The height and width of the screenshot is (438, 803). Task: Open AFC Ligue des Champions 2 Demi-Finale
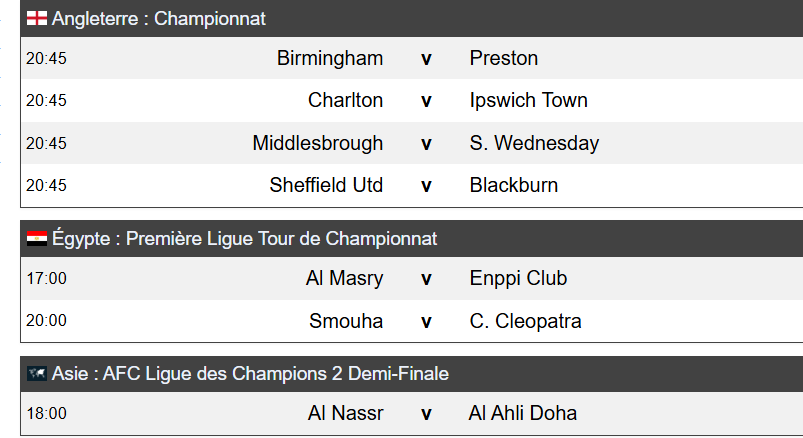pyautogui.click(x=250, y=374)
